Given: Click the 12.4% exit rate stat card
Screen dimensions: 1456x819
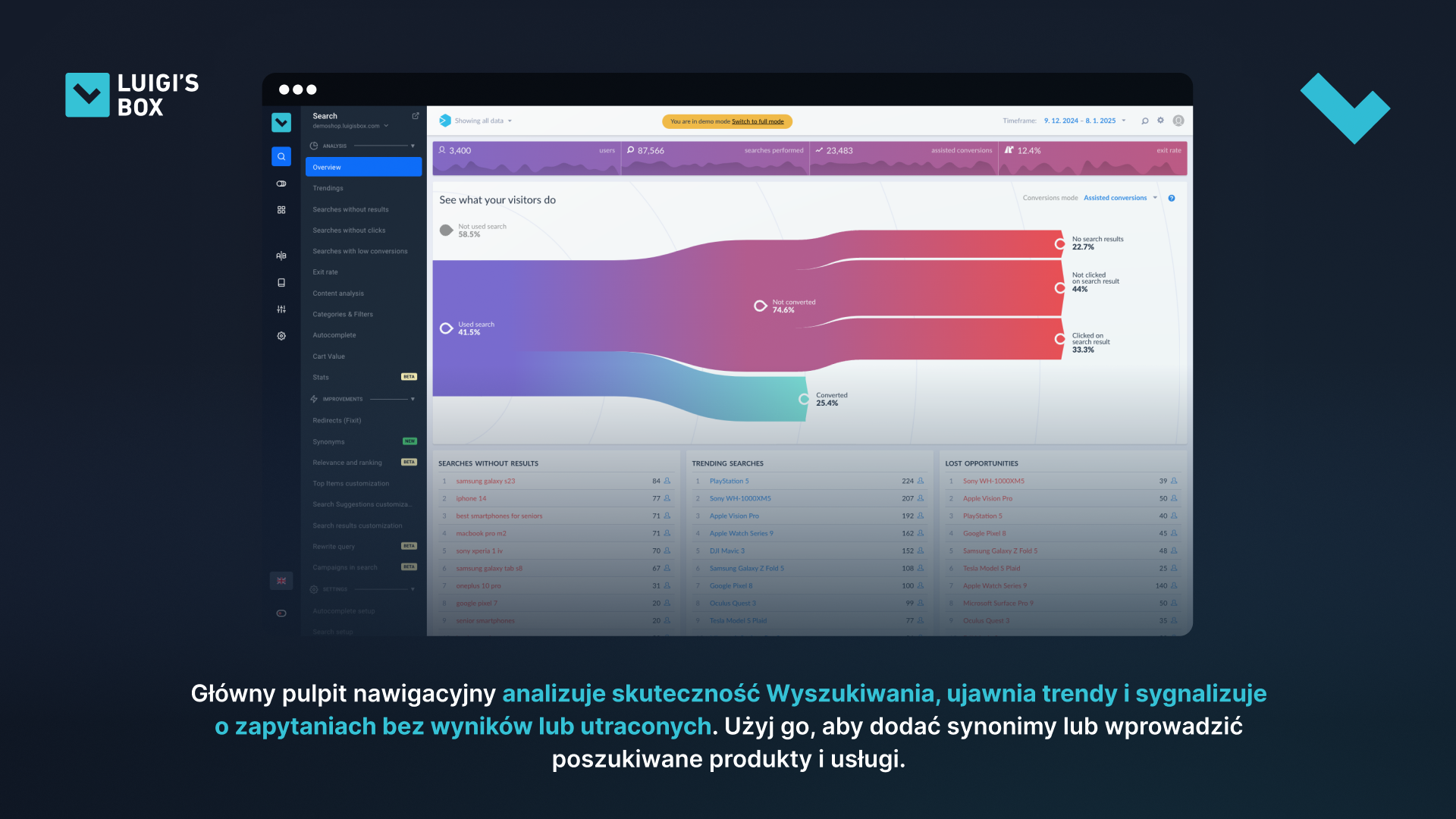Looking at the screenshot, I should tap(1093, 158).
